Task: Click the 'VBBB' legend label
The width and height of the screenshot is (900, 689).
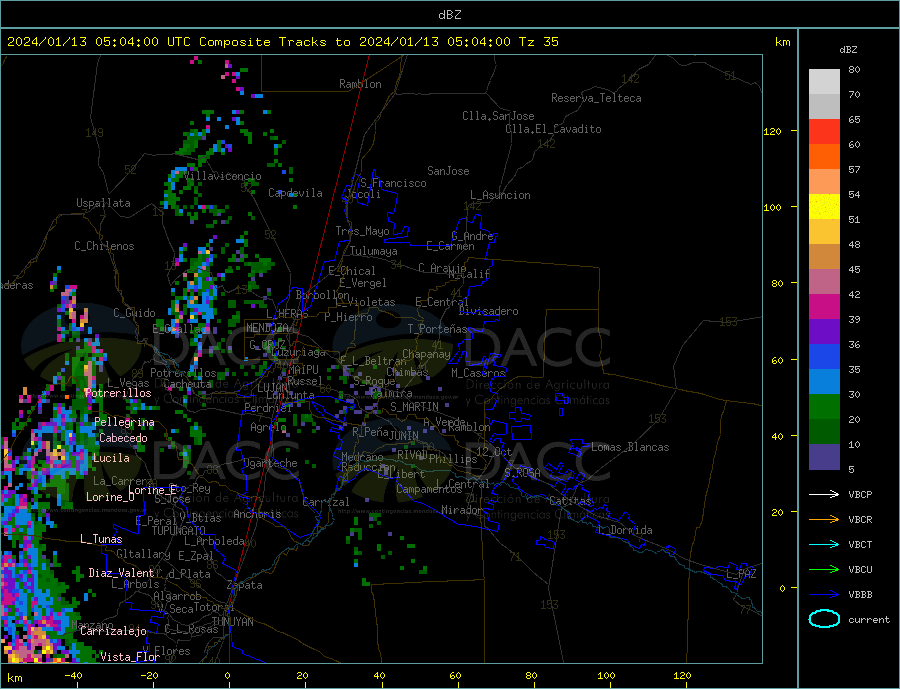Action: [860, 594]
